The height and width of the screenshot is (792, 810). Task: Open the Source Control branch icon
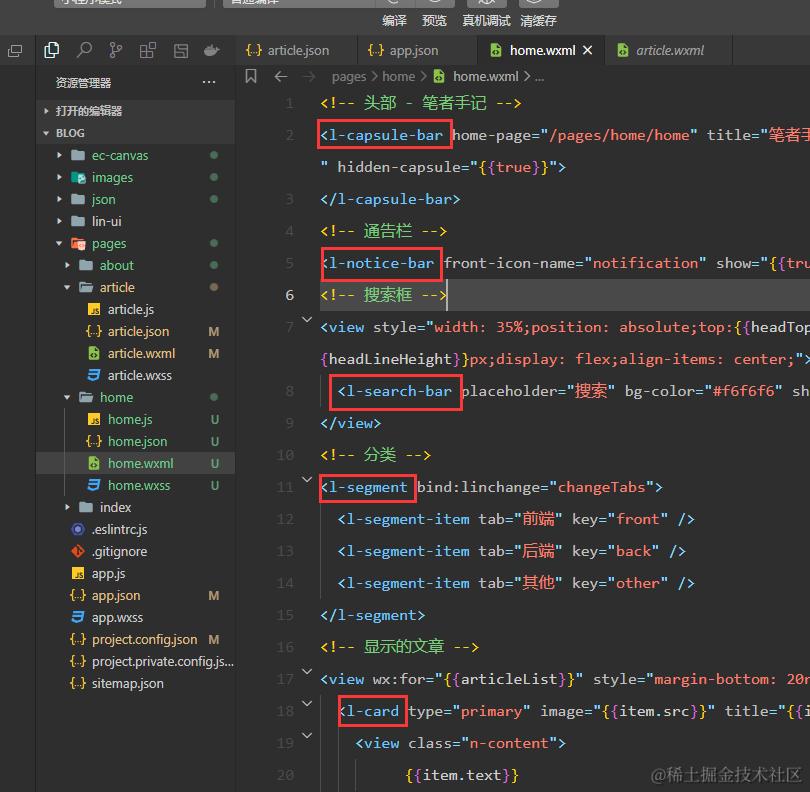tap(116, 50)
